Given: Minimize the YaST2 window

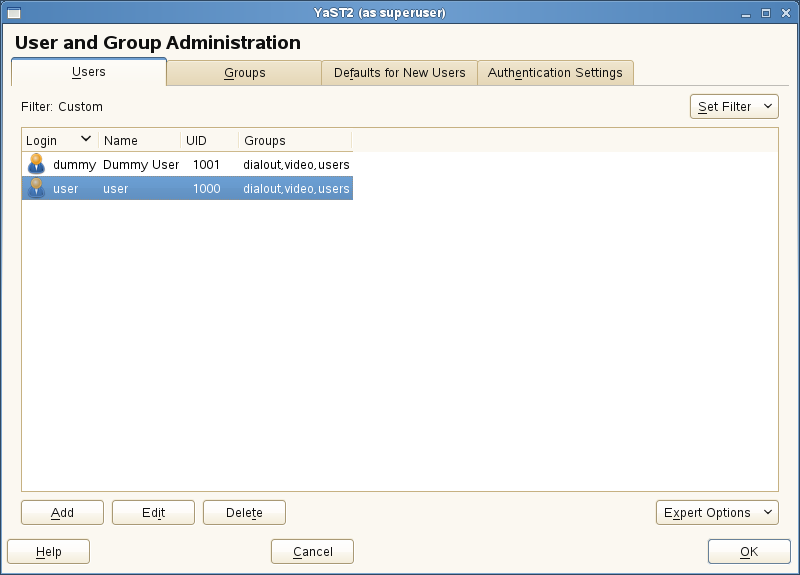Looking at the screenshot, I should click(x=746, y=13).
